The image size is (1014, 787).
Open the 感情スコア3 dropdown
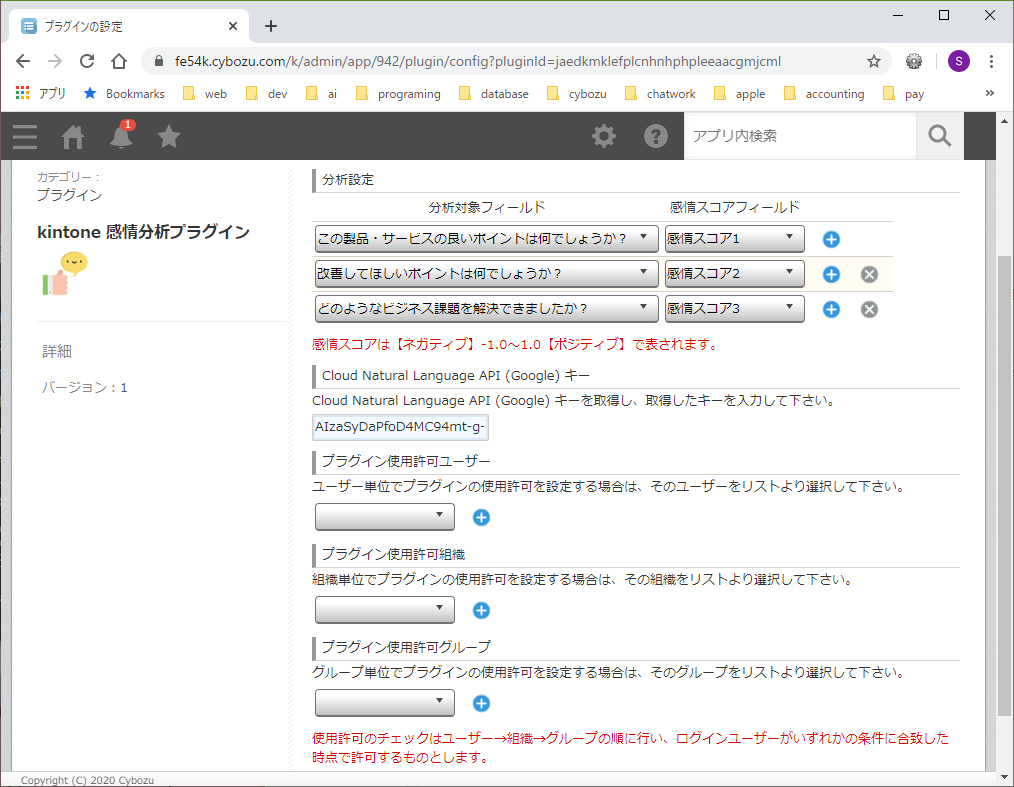coord(735,308)
